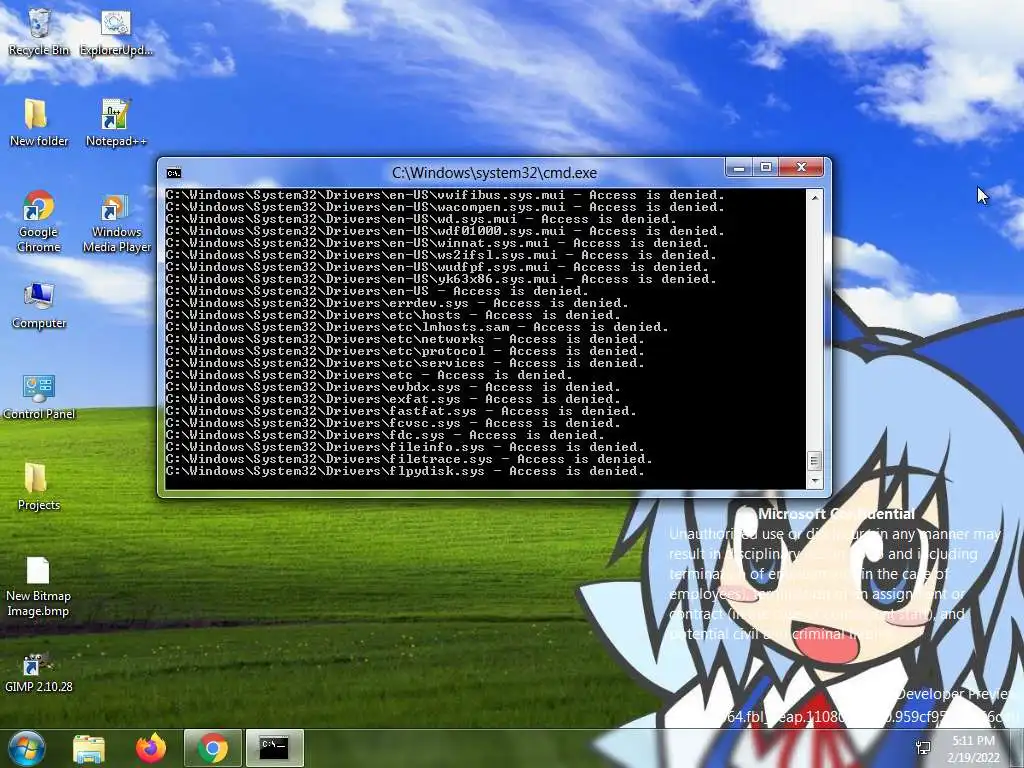Click the exfat.sys output line

coord(392,399)
